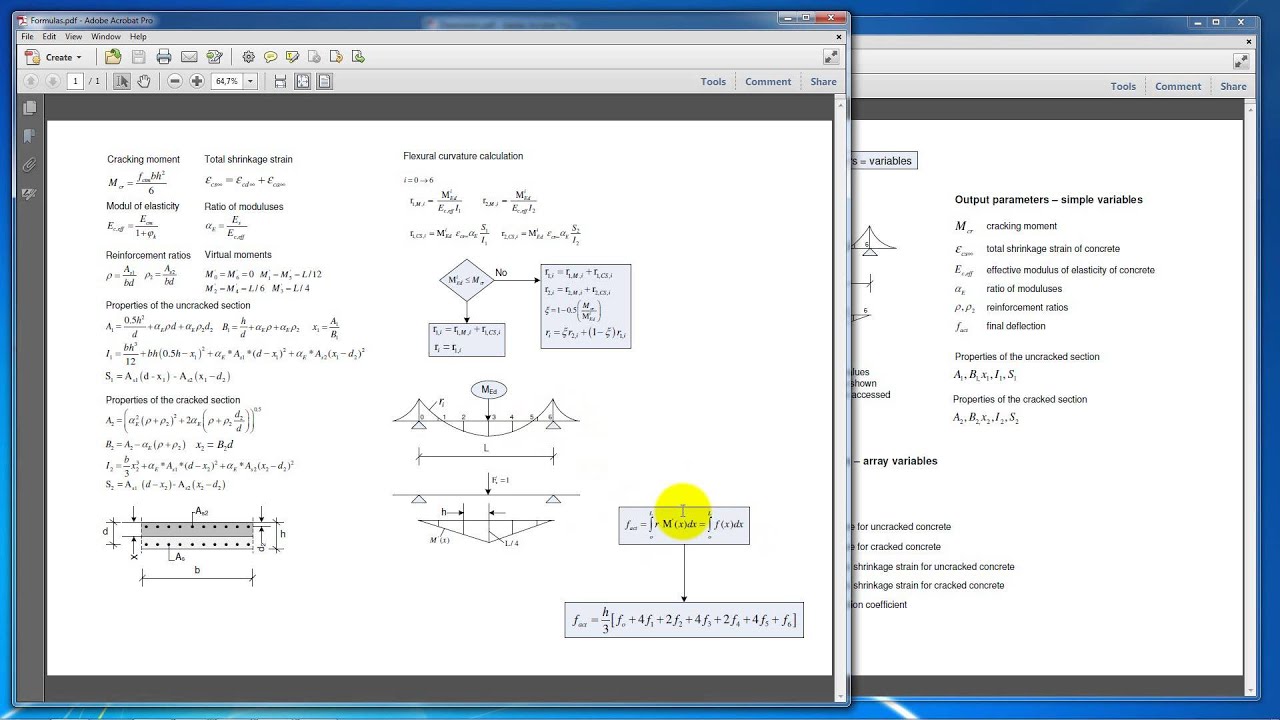Open Tools pane in background window

[x=1123, y=86]
